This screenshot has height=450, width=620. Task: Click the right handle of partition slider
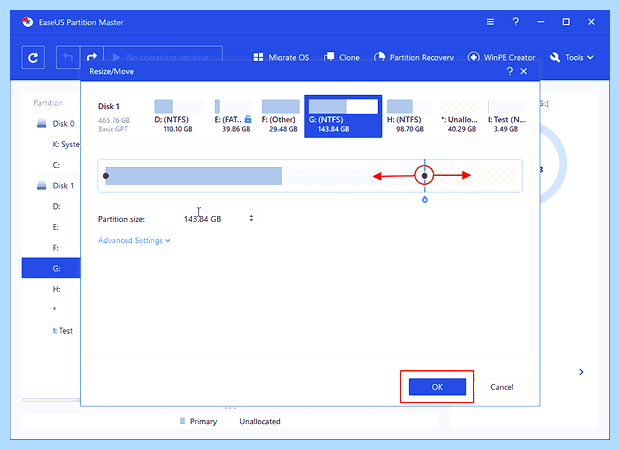pyautogui.click(x=424, y=176)
